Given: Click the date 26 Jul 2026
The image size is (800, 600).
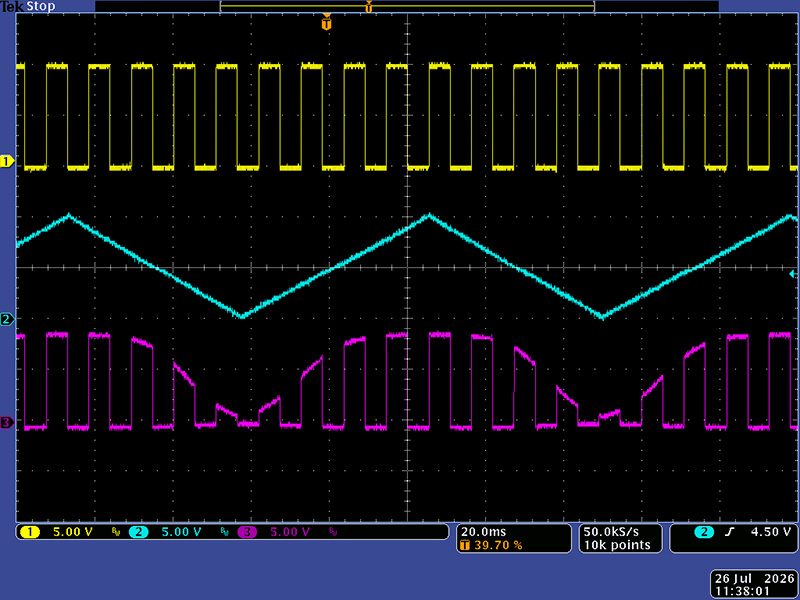Looking at the screenshot, I should [x=755, y=579].
